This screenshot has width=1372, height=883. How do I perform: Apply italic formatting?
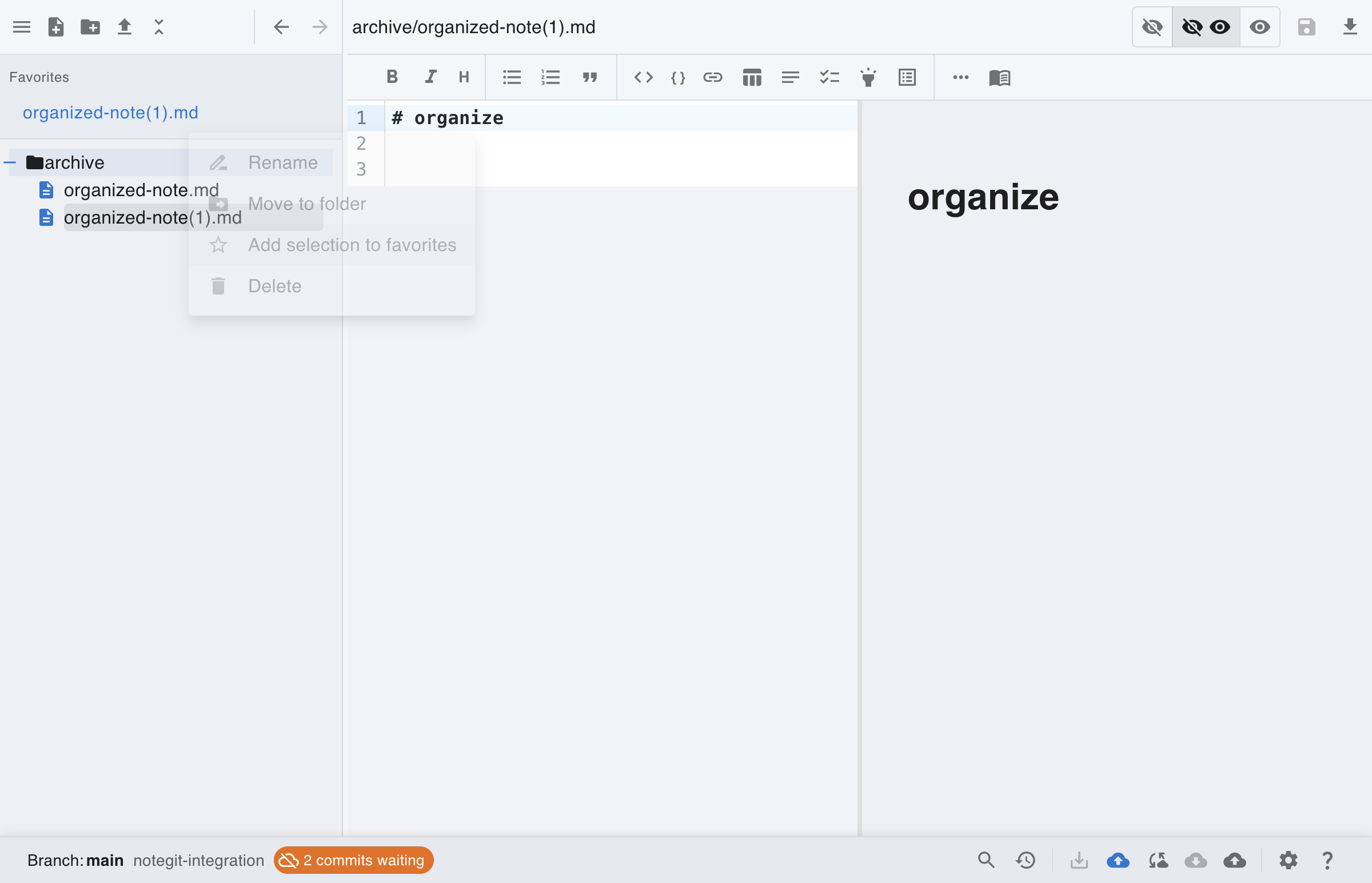click(x=430, y=77)
